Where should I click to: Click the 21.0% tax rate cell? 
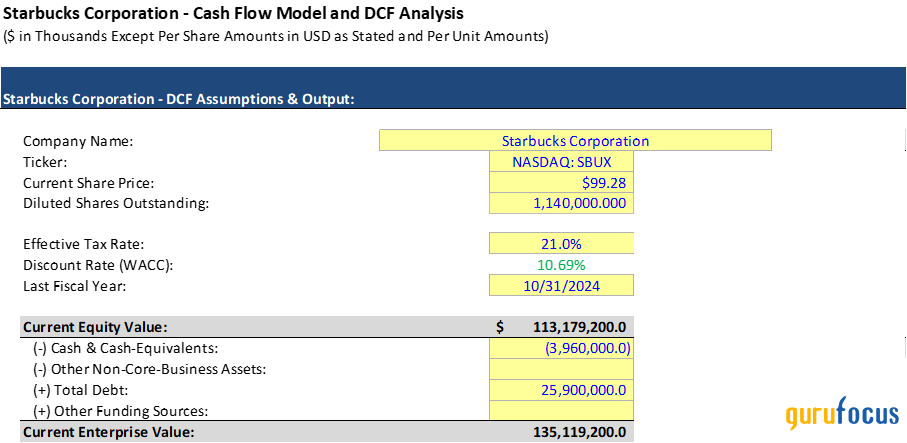(x=561, y=244)
